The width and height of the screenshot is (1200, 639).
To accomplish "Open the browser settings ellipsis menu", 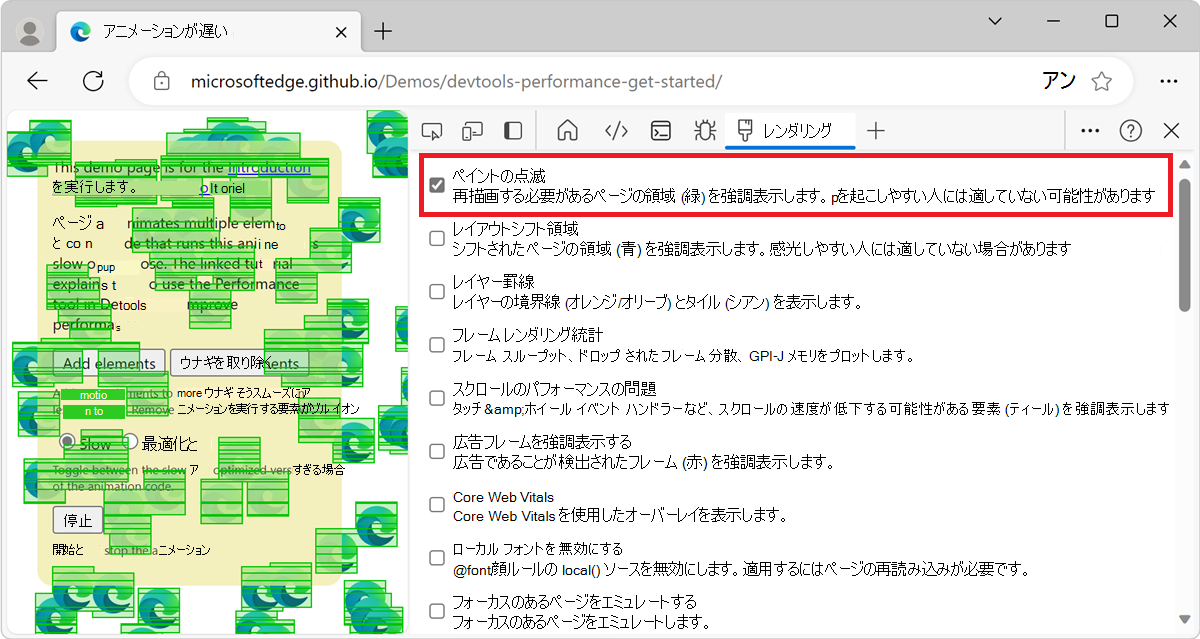I will tap(1169, 81).
